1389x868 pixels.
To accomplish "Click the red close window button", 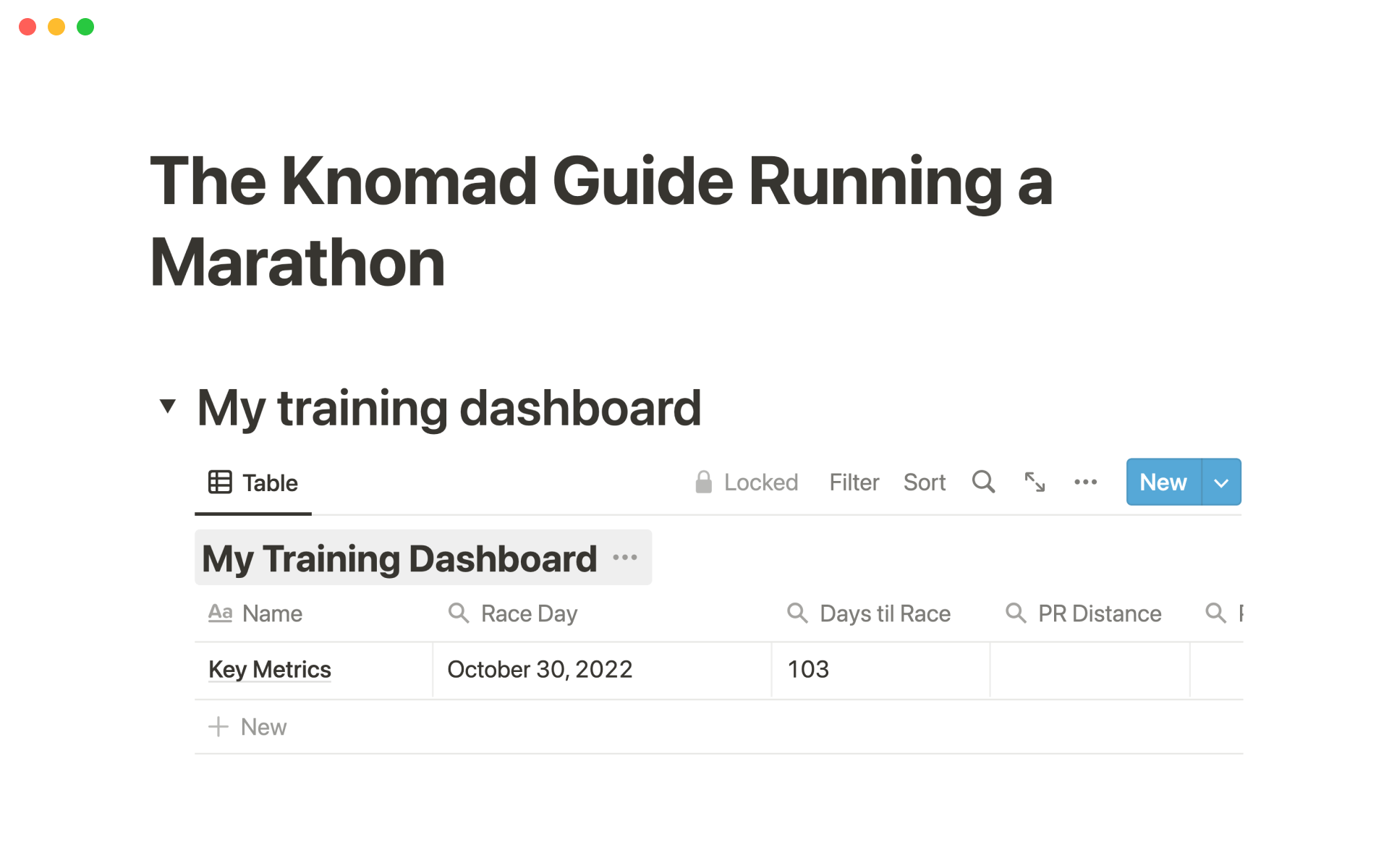I will point(27,27).
